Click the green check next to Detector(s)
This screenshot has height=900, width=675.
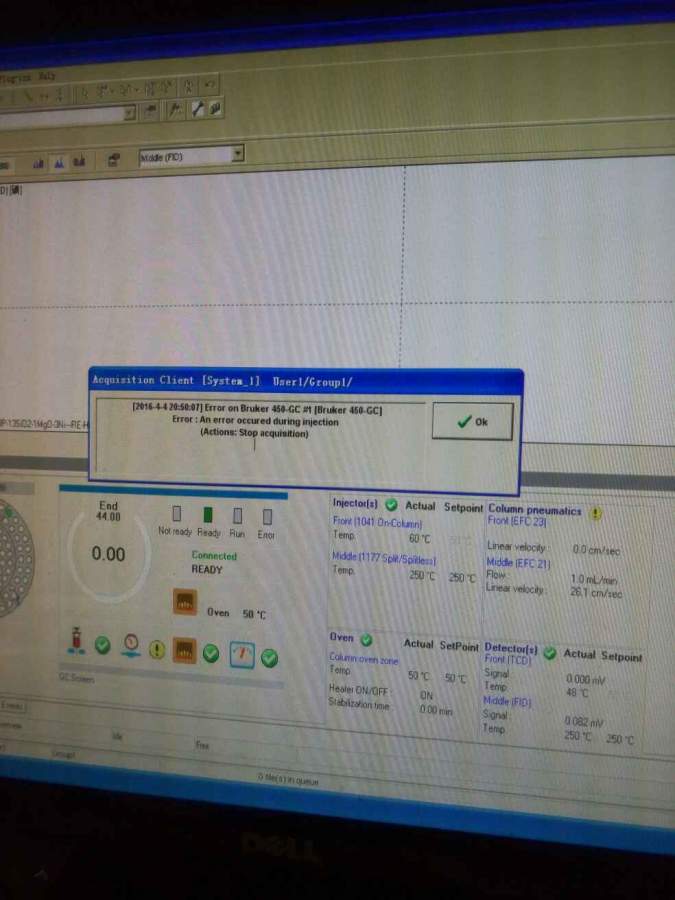(x=550, y=653)
